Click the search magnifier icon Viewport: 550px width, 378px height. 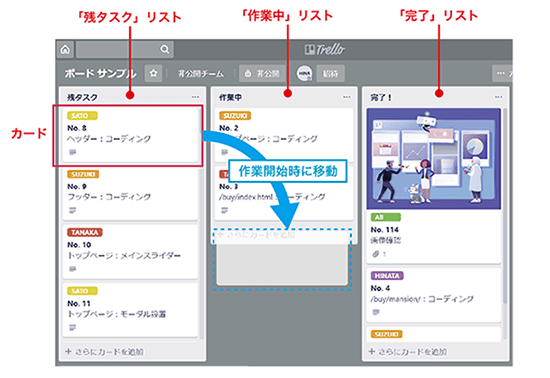tap(165, 49)
